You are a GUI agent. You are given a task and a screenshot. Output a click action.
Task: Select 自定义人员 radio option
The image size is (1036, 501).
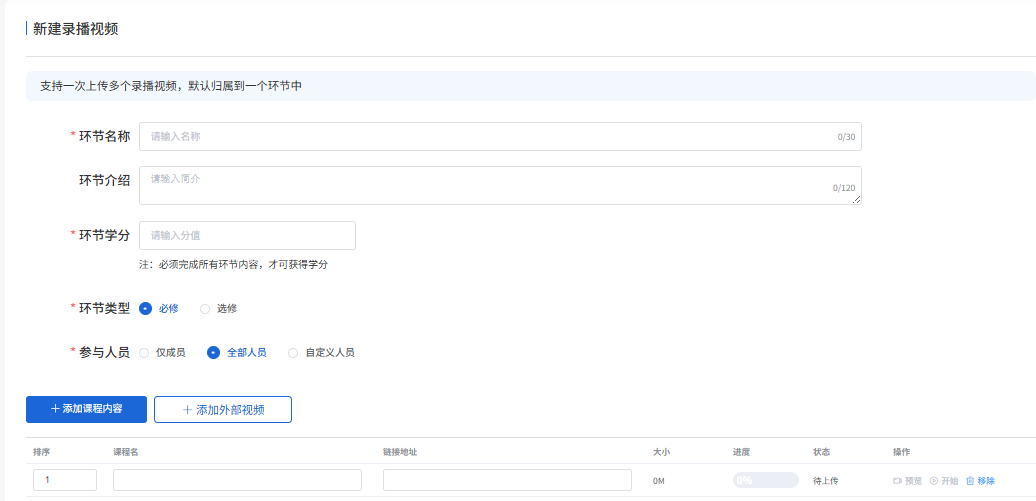coord(293,352)
